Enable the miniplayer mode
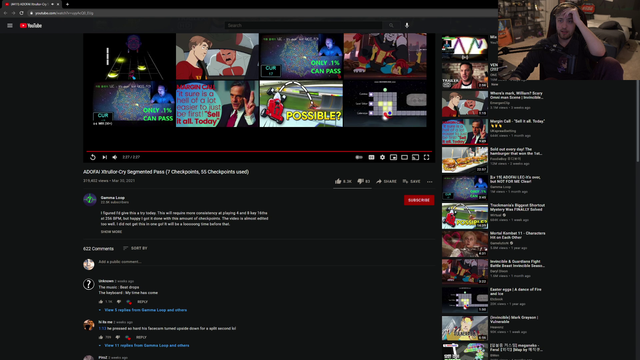The image size is (640, 360). point(393,157)
